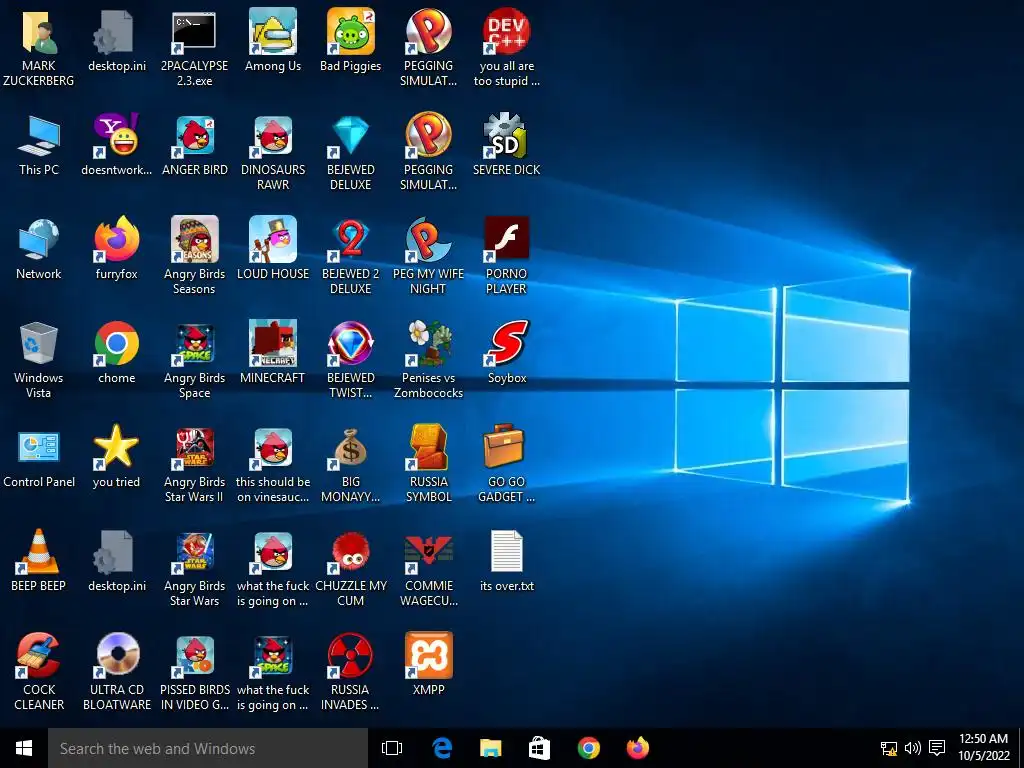
Task: Select the Angry Birds Star Wars shortcut
Action: (194, 551)
